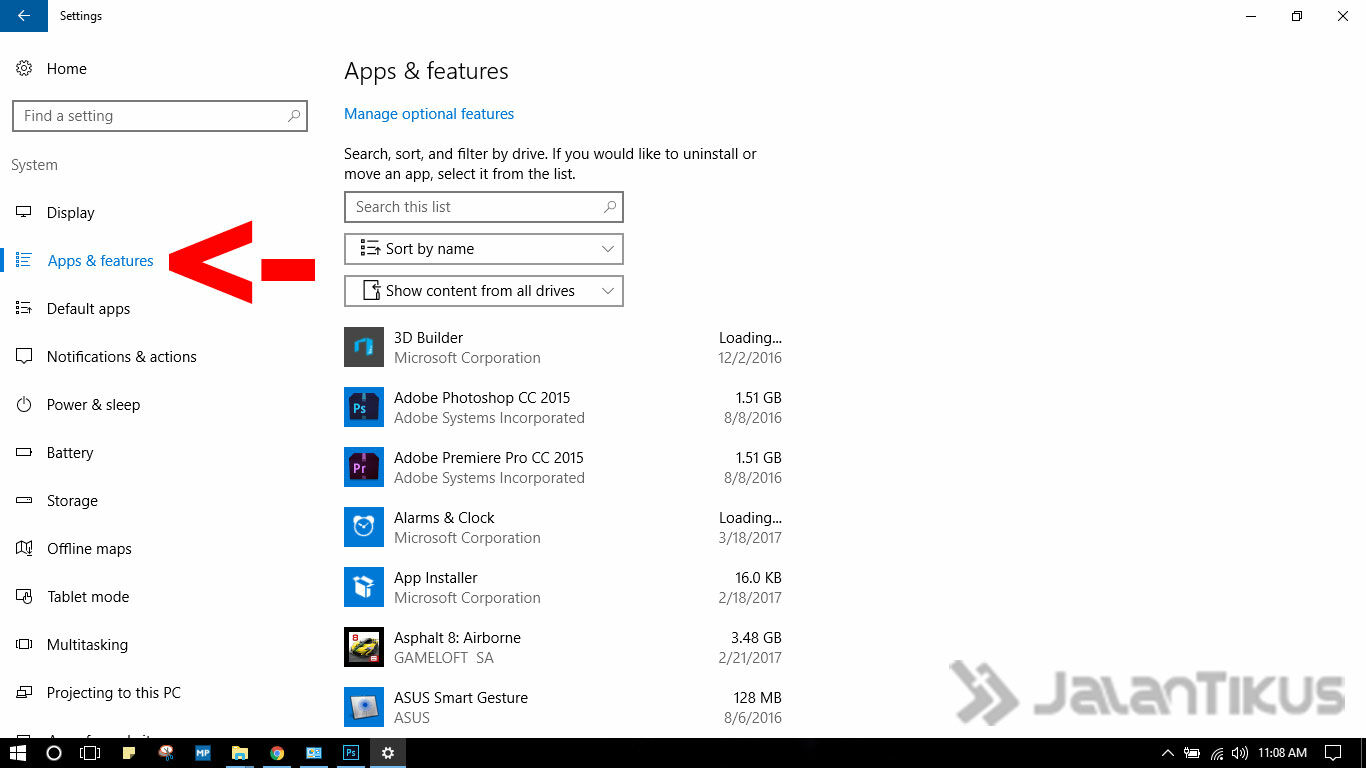Click the Wi-Fi network icon in tray
The image size is (1366, 768).
point(1216,753)
